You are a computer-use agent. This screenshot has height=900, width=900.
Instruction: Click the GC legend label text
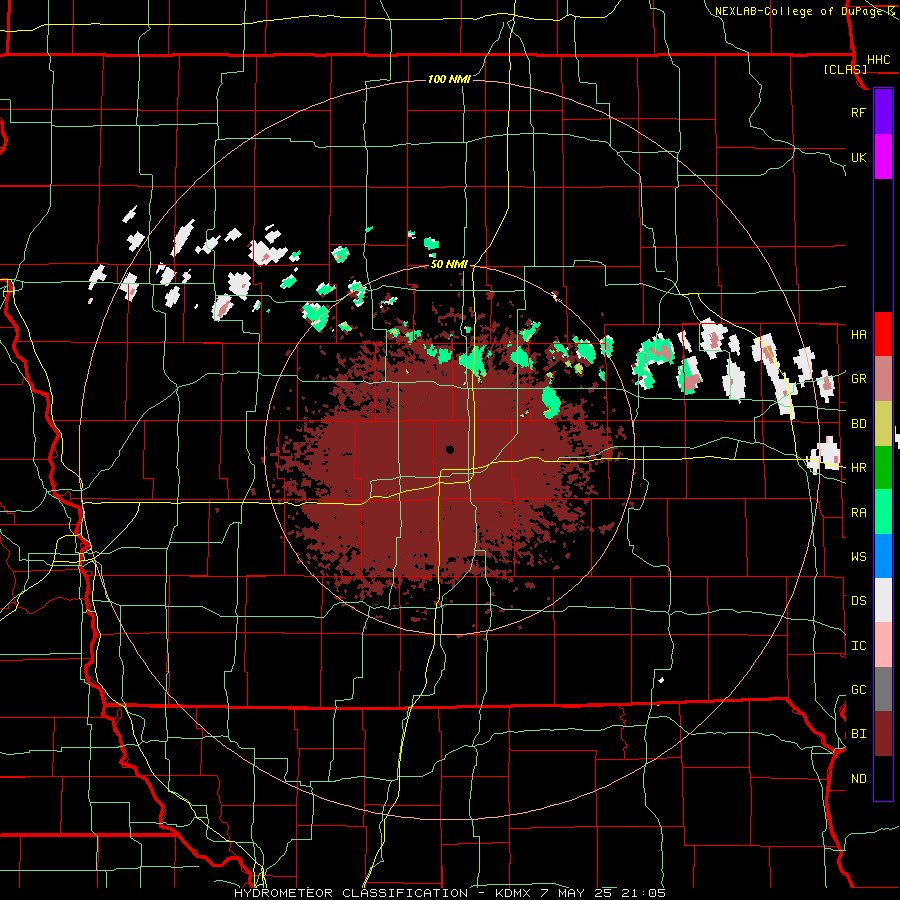click(858, 690)
